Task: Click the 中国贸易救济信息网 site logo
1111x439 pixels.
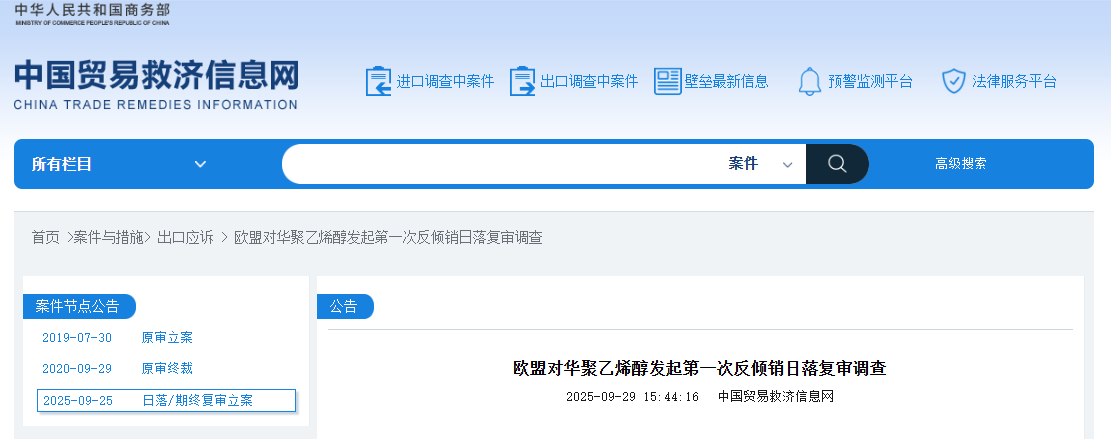Action: 156,84
